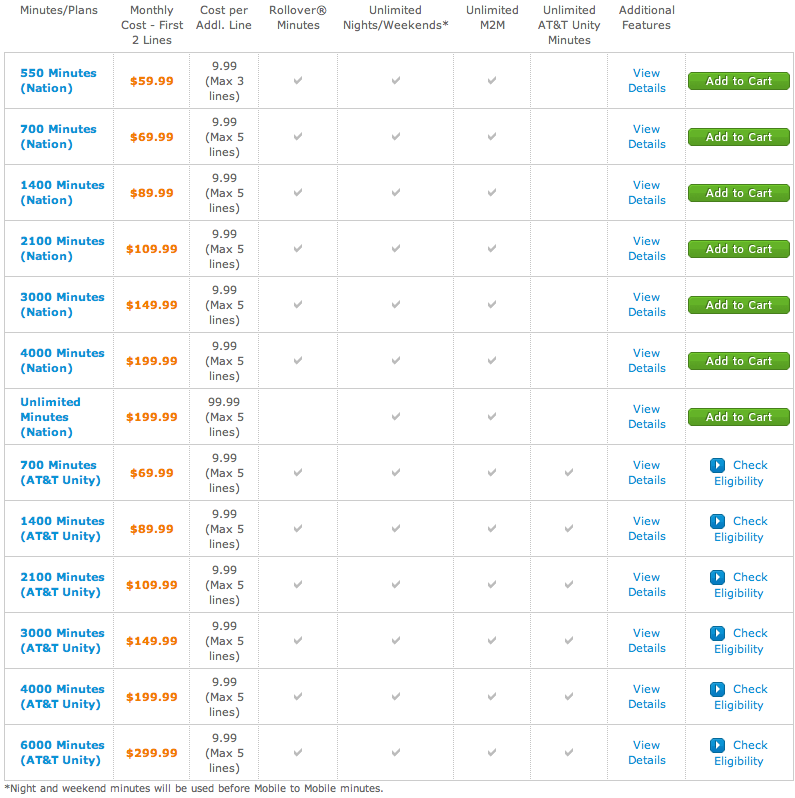The width and height of the screenshot is (795, 798).
Task: Add 3000 Minutes Nation plan to cart
Action: 738,305
